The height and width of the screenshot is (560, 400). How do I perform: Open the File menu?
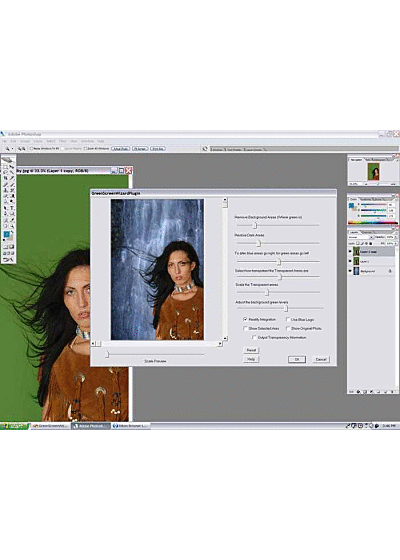[x=5, y=141]
